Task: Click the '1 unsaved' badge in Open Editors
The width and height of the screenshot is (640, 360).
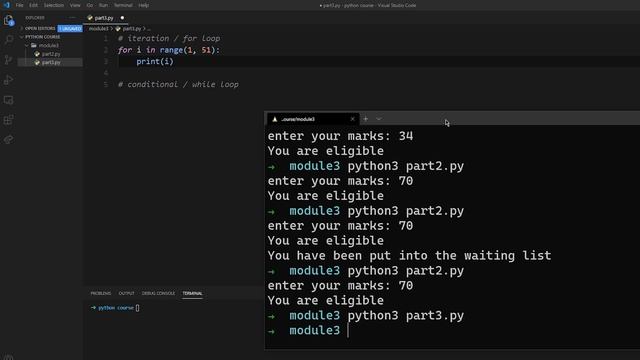Action: tap(70, 29)
